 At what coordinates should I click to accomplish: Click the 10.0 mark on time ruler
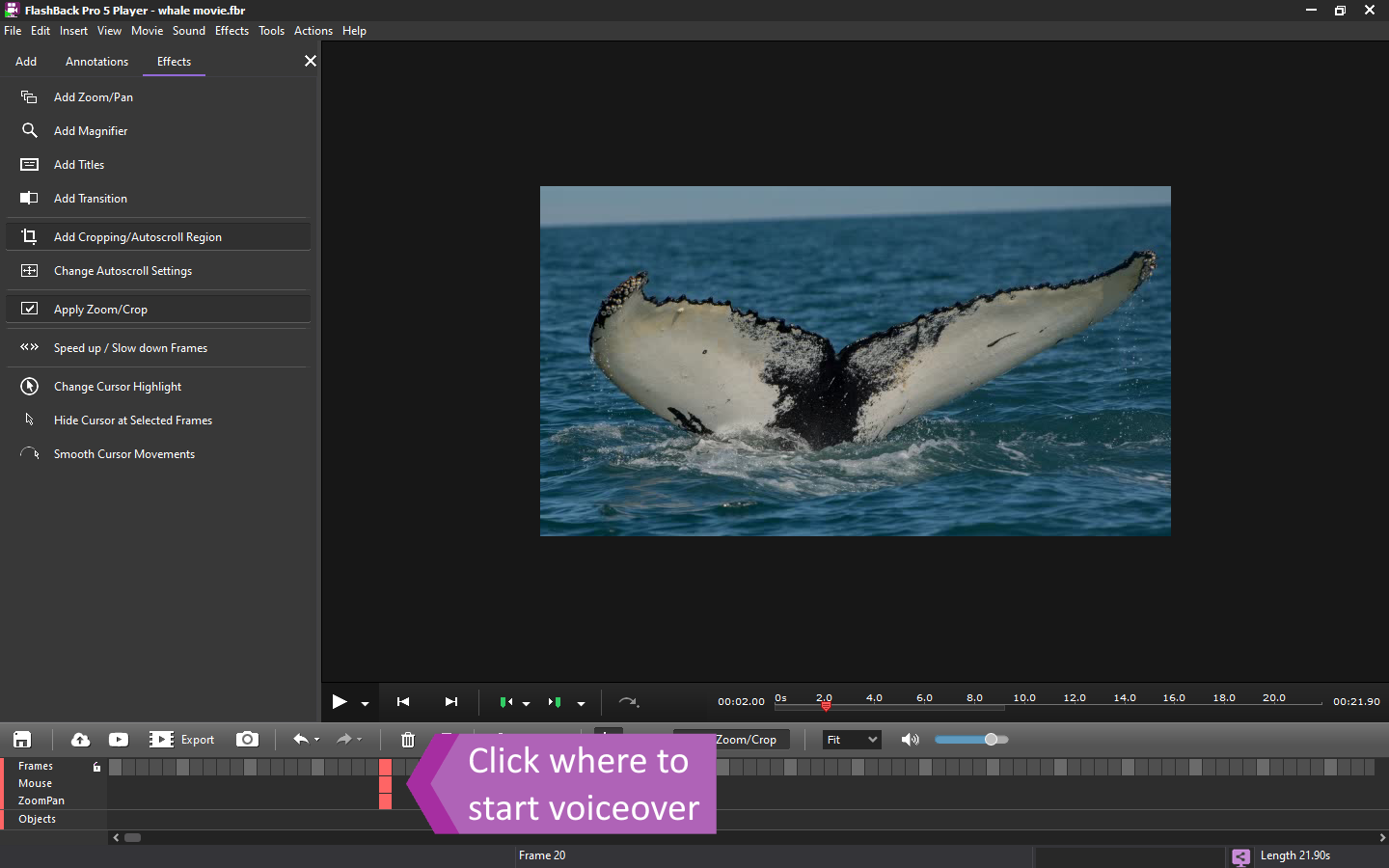pos(1024,698)
